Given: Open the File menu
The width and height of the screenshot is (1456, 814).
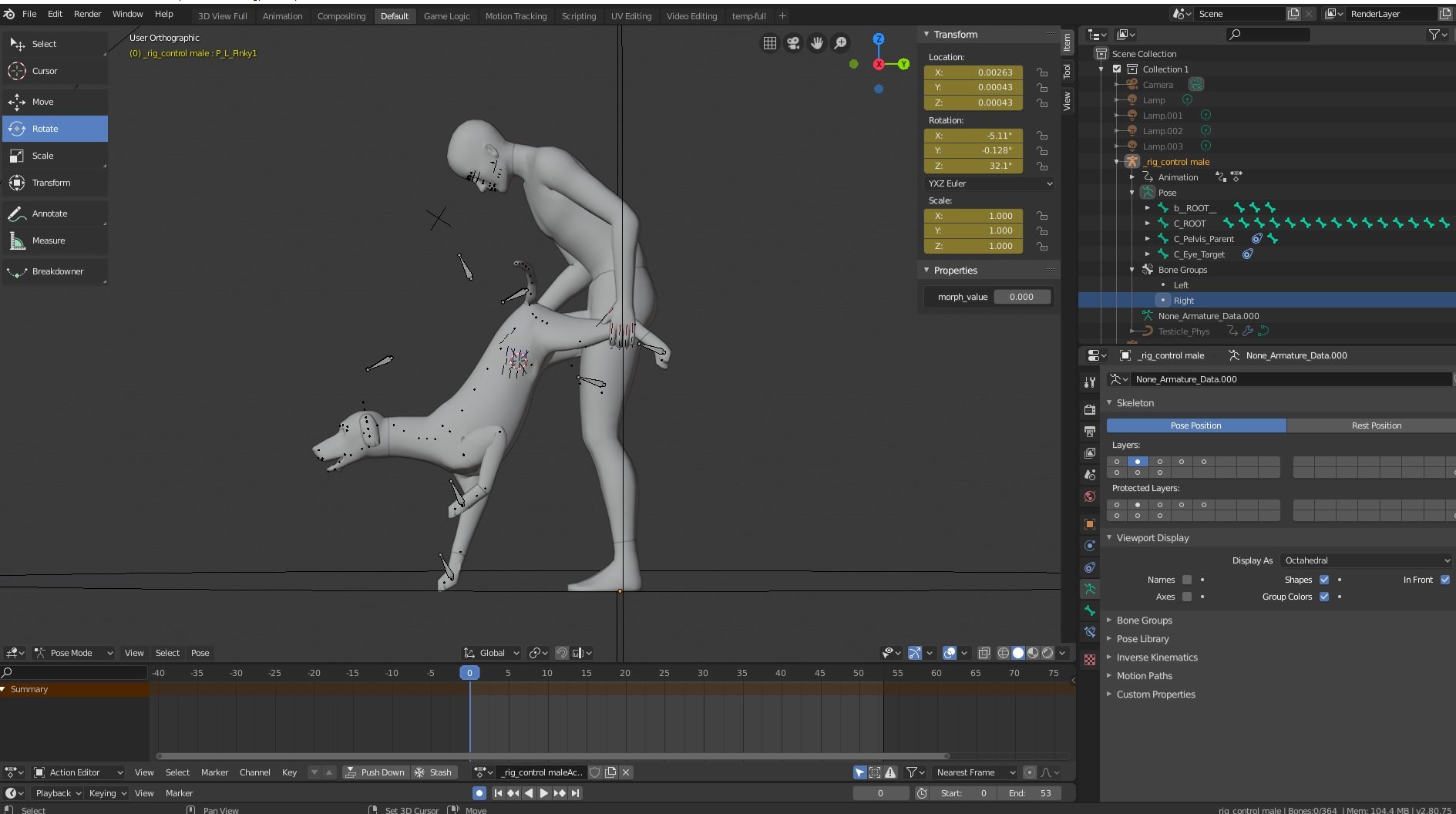Looking at the screenshot, I should 29,14.
